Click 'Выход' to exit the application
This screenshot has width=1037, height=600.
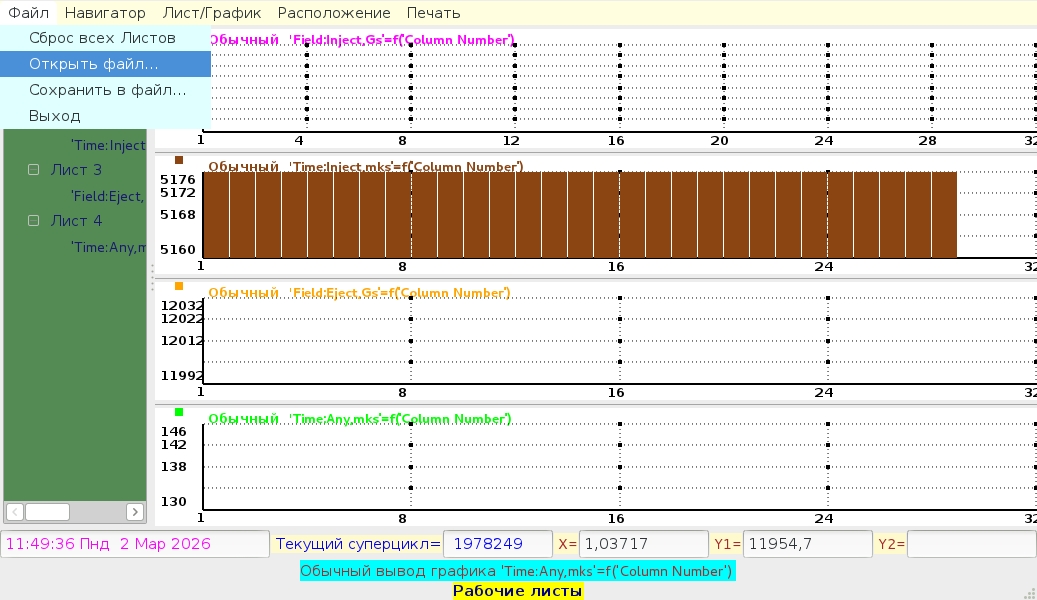[55, 116]
